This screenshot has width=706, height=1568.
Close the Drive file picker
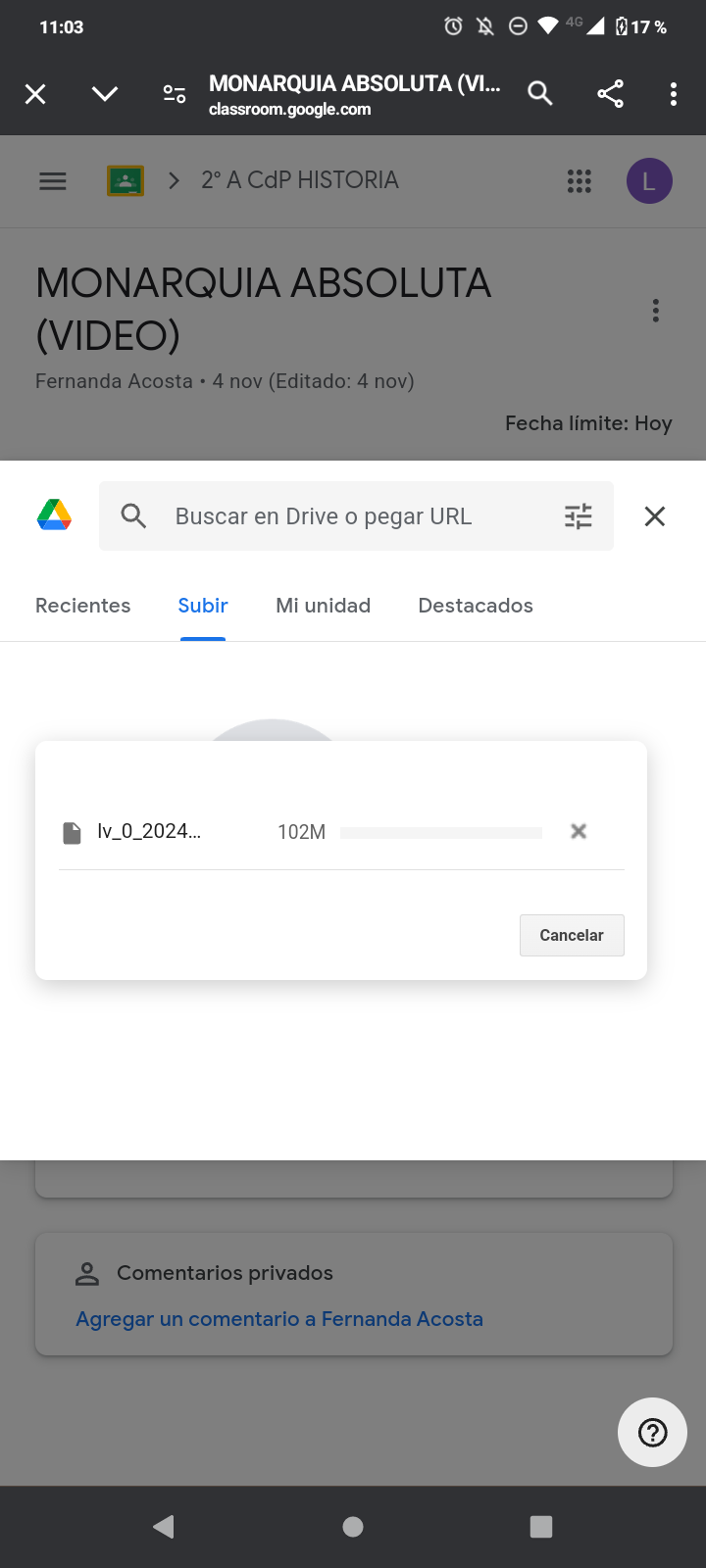(x=655, y=516)
